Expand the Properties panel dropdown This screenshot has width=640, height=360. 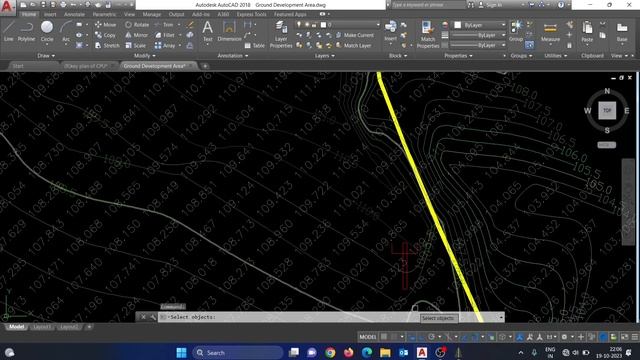458,56
